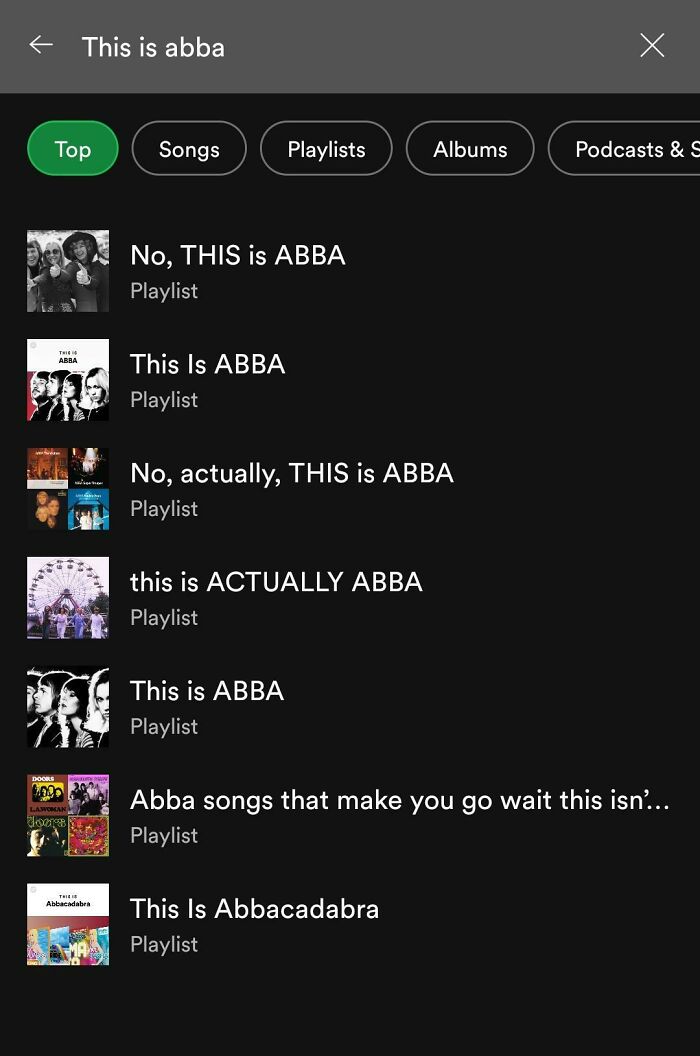Click the ferris wheel playlist cover image

[x=67, y=597]
